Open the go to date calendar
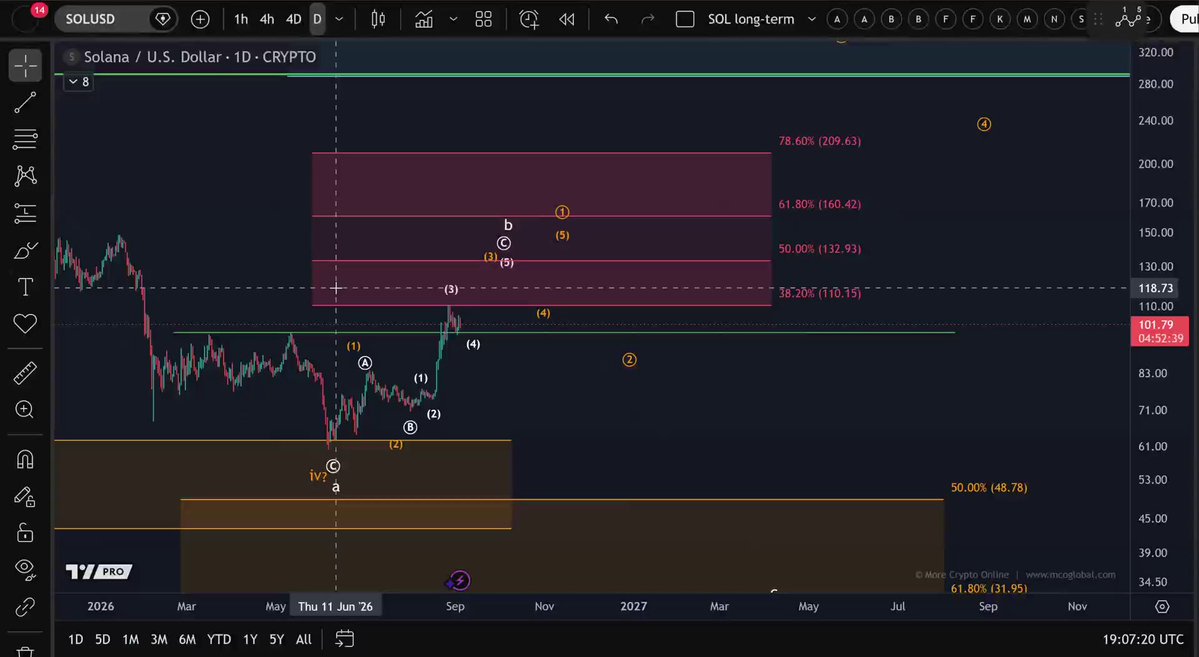This screenshot has height=657, width=1199. pos(344,639)
